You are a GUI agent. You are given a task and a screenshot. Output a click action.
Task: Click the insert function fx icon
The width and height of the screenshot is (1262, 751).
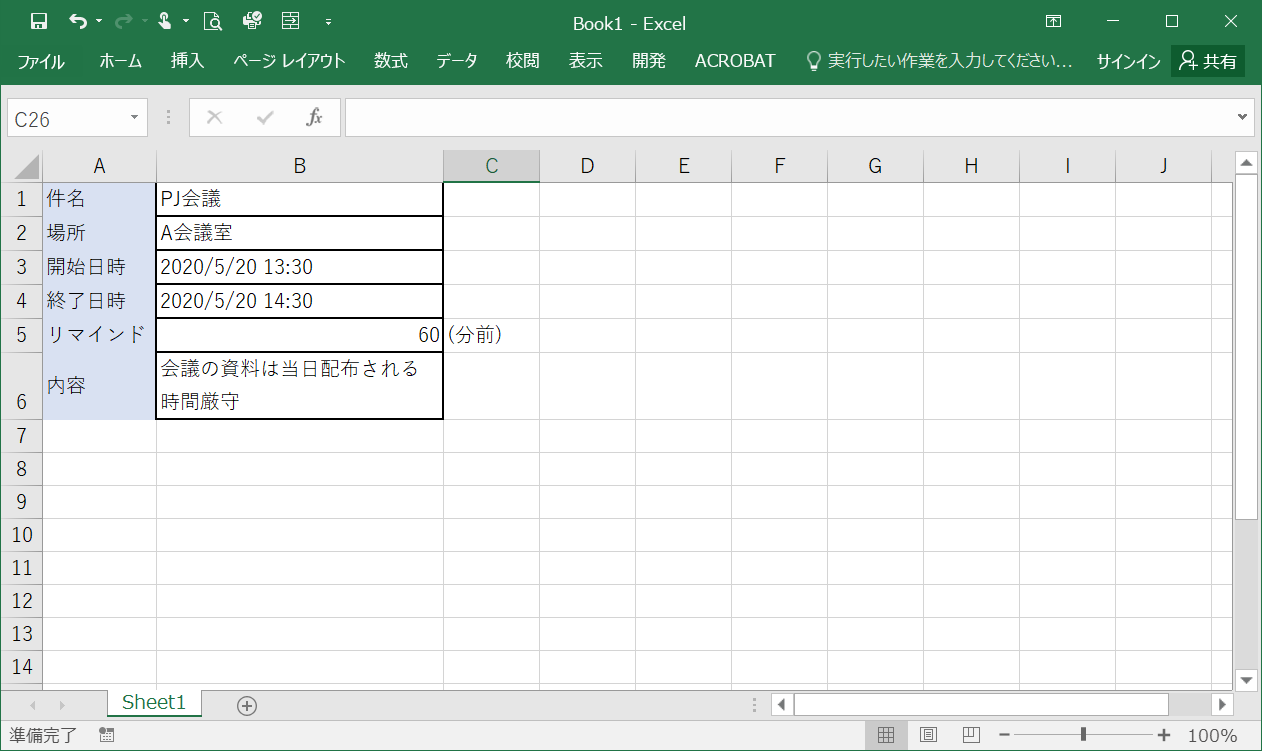(314, 118)
